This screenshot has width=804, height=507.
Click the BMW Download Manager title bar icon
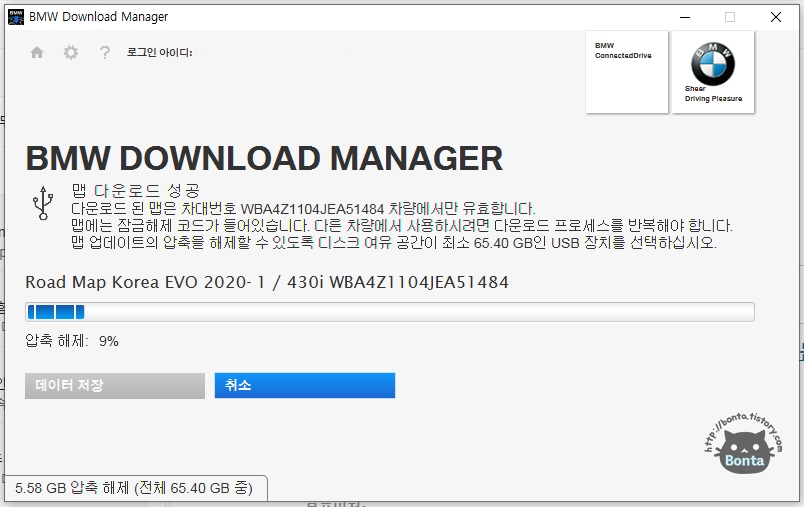(x=16, y=17)
